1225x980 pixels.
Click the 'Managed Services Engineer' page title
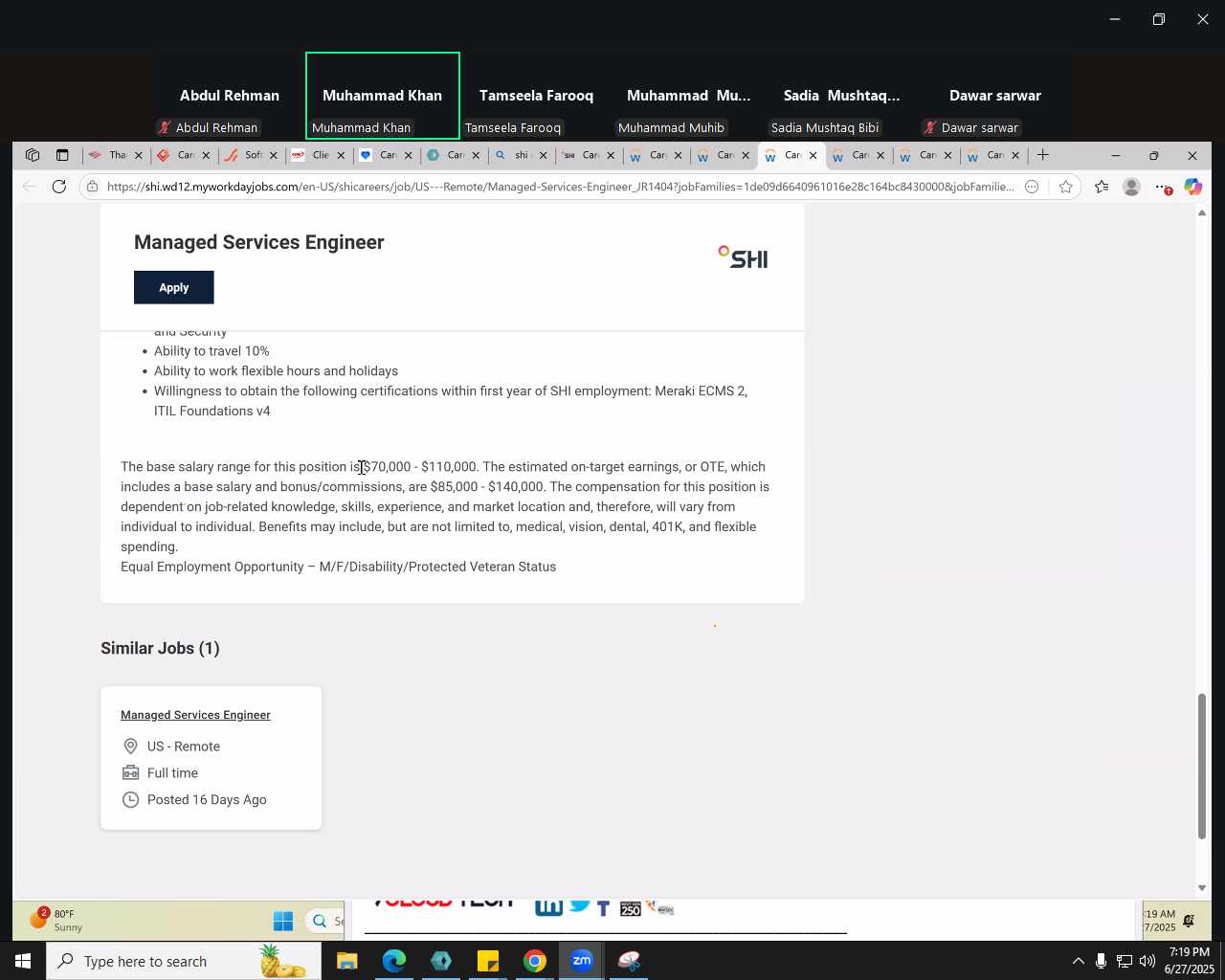coord(258,242)
